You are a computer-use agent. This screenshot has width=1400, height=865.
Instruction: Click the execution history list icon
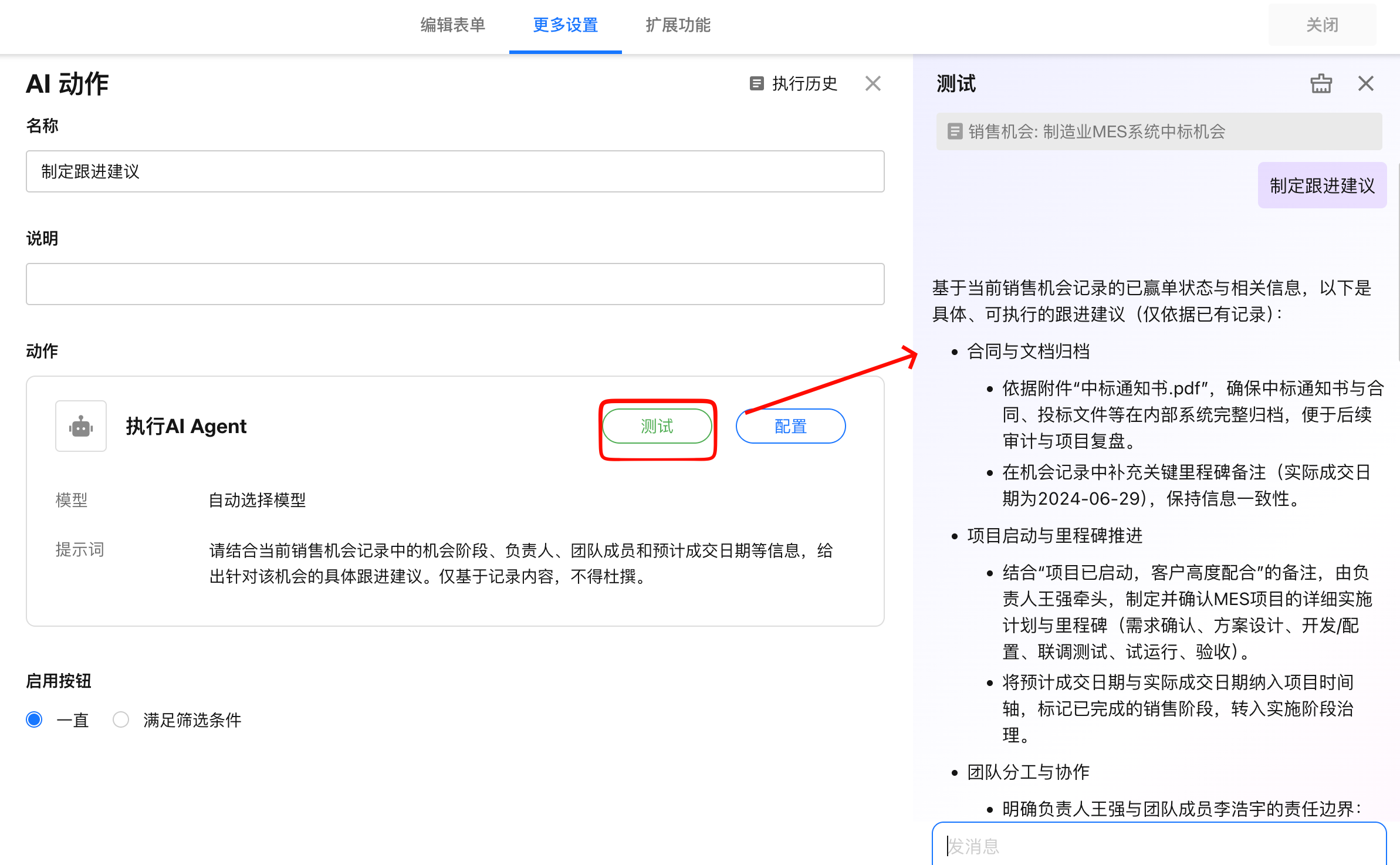pos(756,83)
